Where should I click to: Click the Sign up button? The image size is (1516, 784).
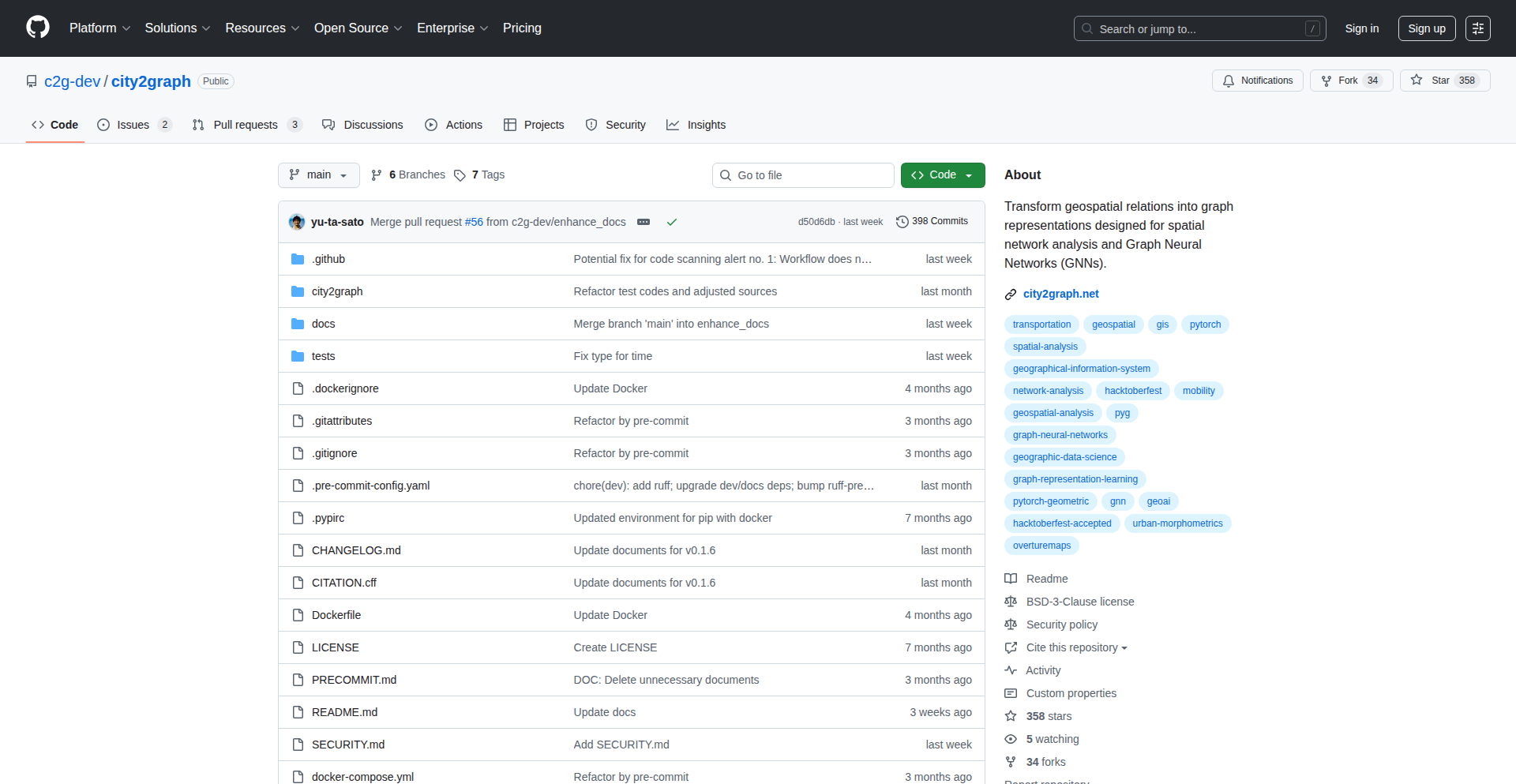[1426, 28]
